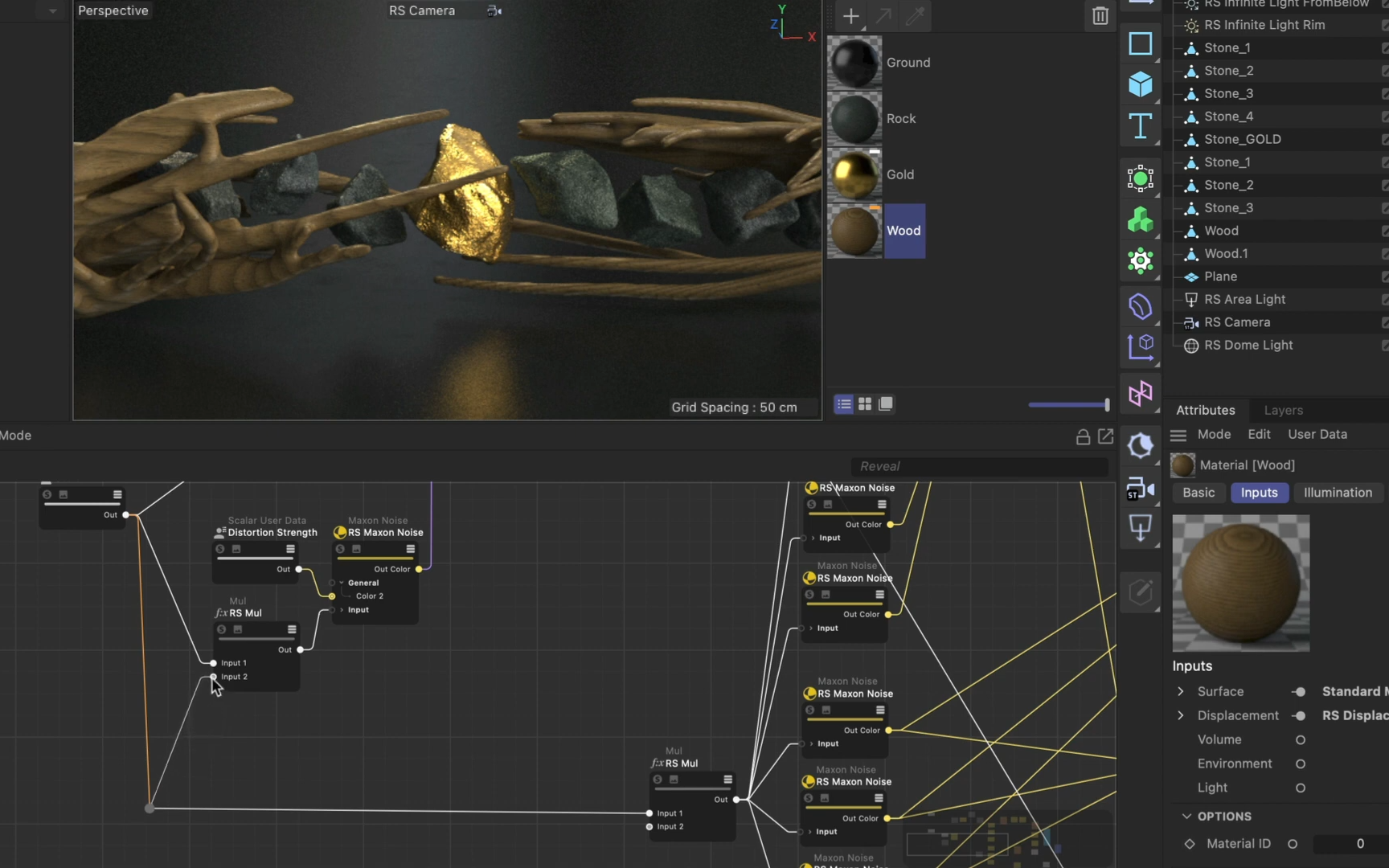Collapse the OPTIONS section
Image resolution: width=1389 pixels, height=868 pixels.
[1187, 816]
